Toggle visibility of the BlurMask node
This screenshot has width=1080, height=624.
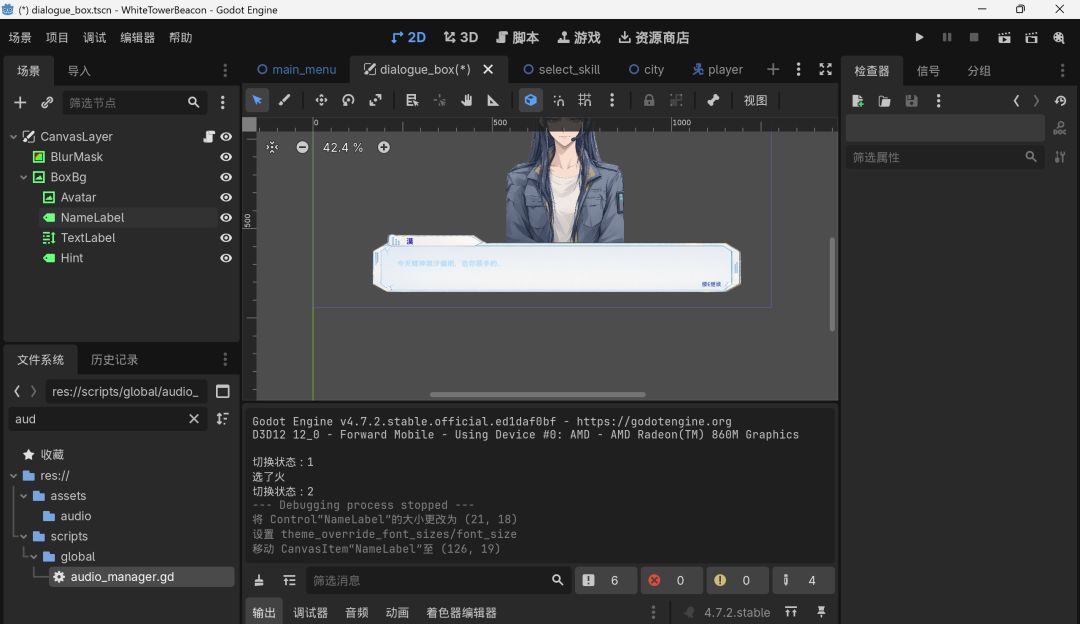[x=226, y=157]
